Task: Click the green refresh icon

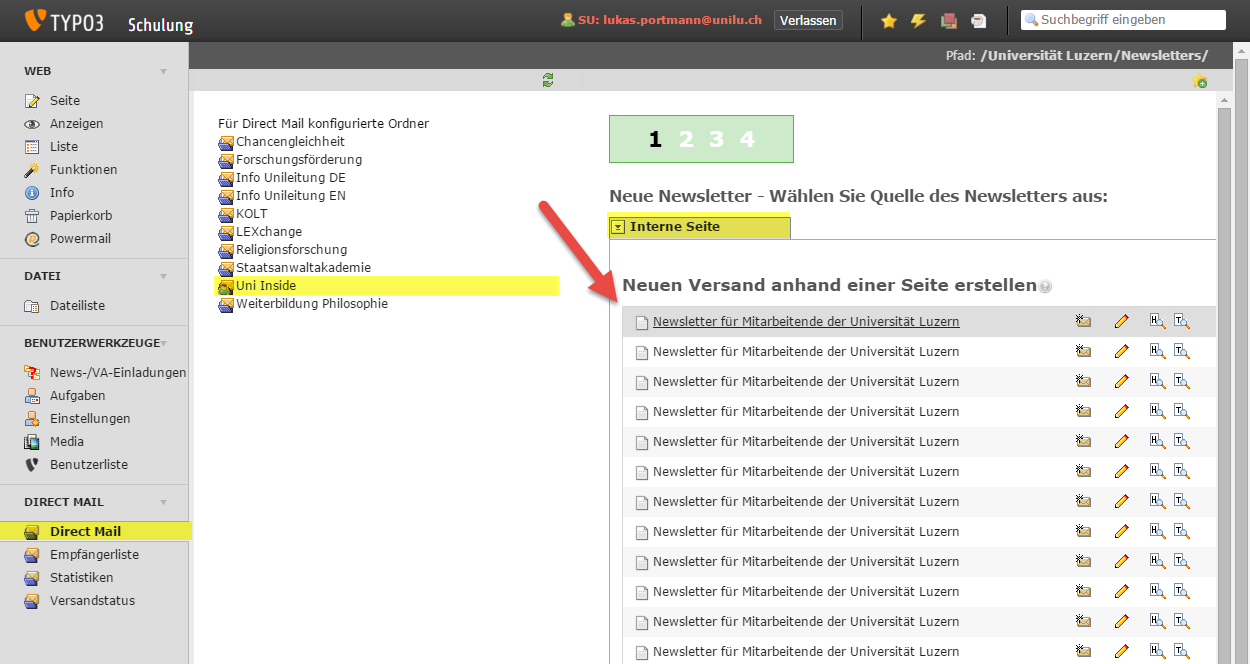Action: click(x=548, y=80)
